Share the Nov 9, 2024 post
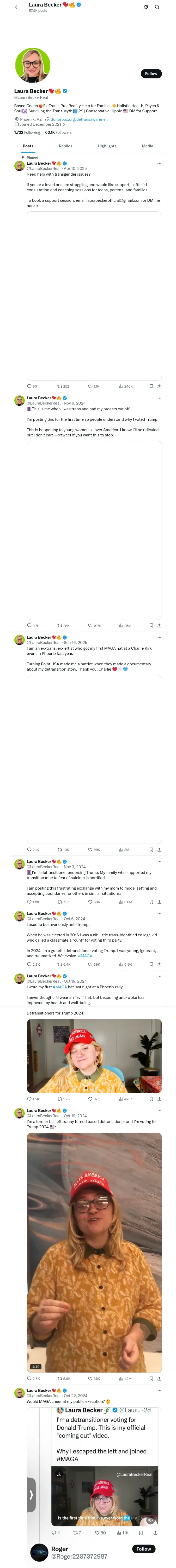 [x=159, y=626]
